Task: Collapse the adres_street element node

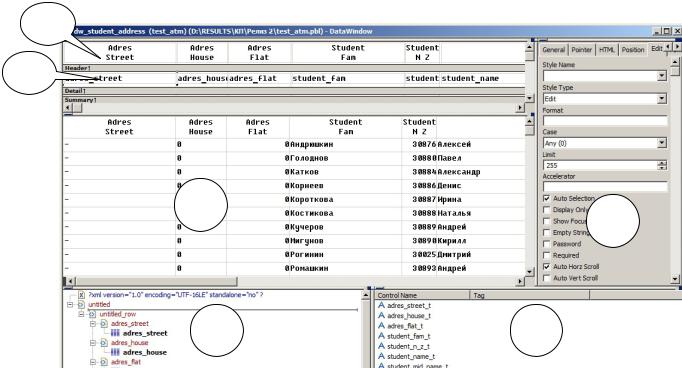Action: tap(93, 324)
